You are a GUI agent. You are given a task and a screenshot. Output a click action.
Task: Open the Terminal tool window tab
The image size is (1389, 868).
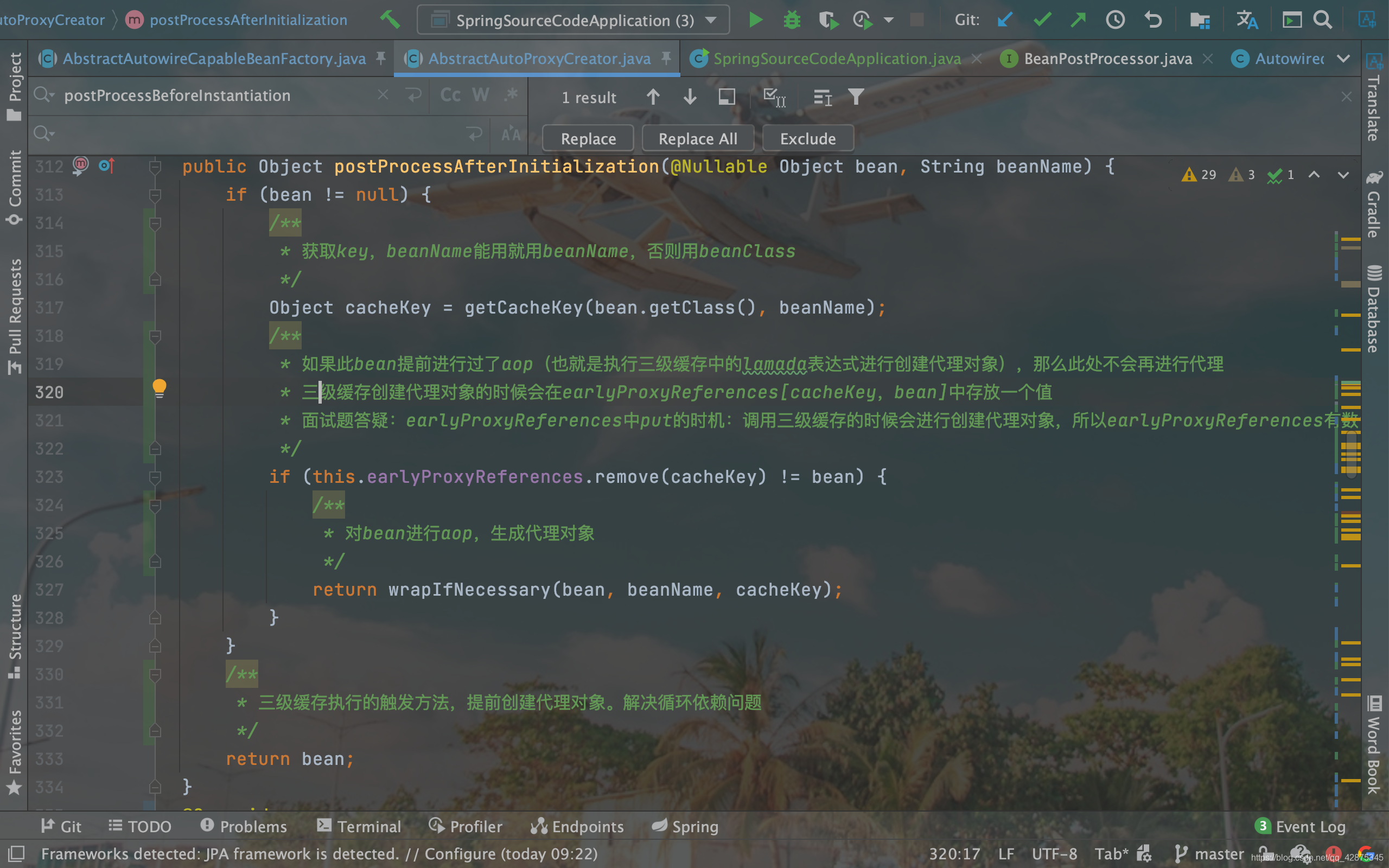click(359, 826)
